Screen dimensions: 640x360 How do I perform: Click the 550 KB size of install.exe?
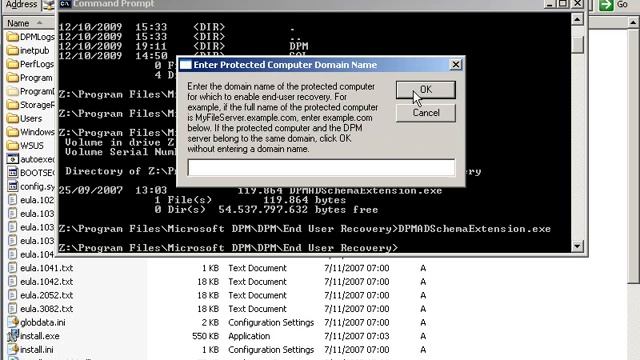pyautogui.click(x=205, y=336)
